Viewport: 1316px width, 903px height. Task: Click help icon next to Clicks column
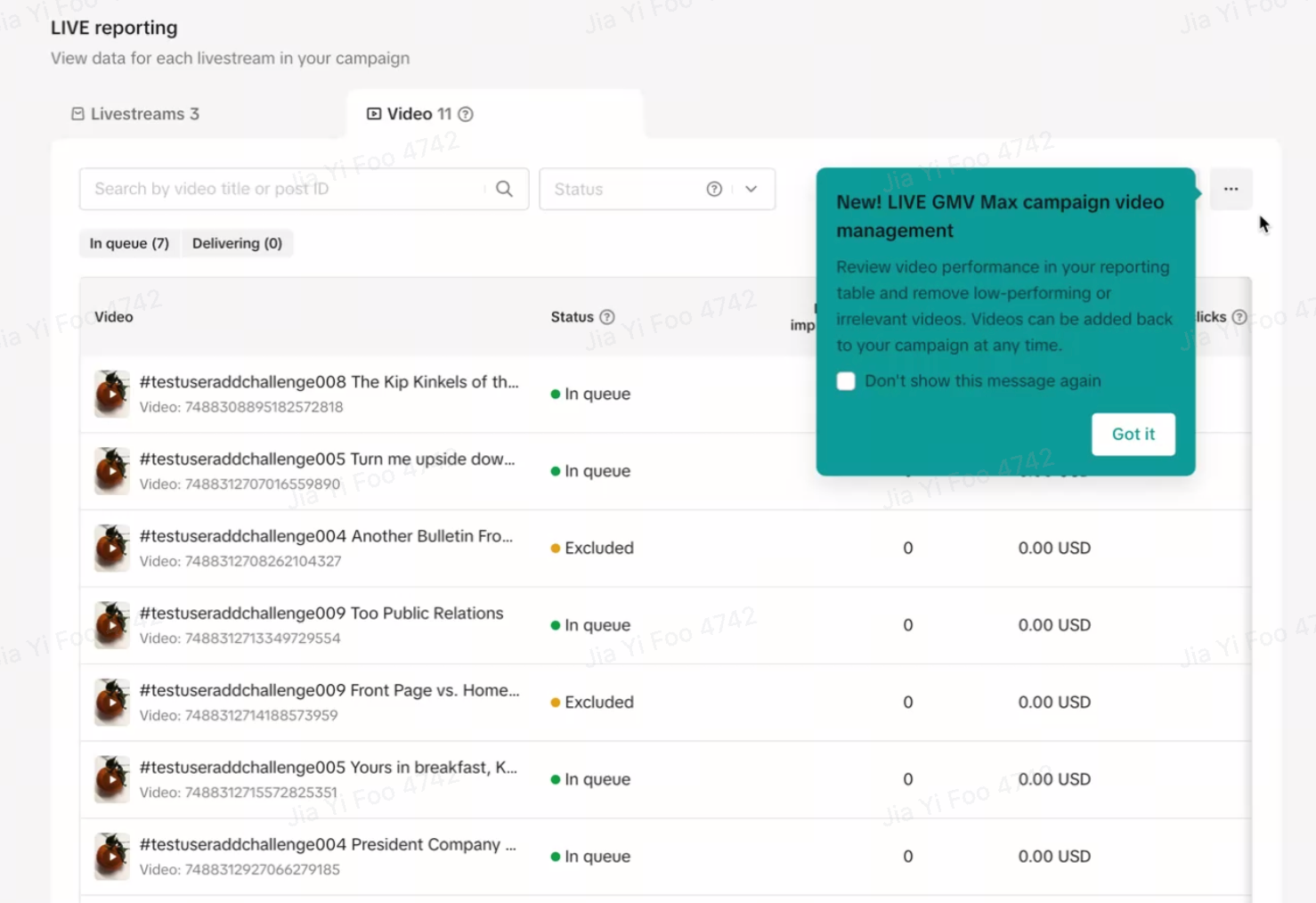coord(1239,317)
